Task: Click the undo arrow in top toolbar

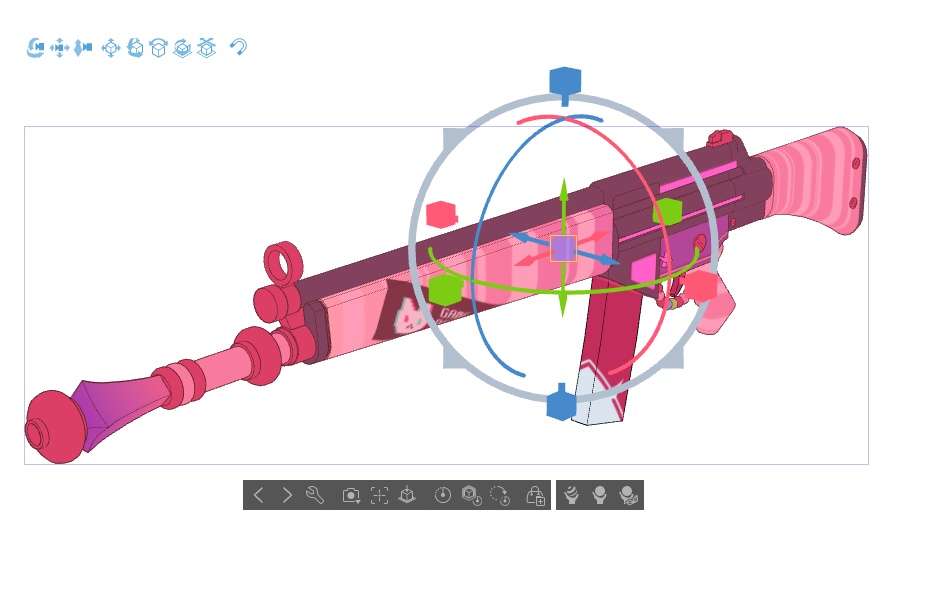Action: click(238, 47)
